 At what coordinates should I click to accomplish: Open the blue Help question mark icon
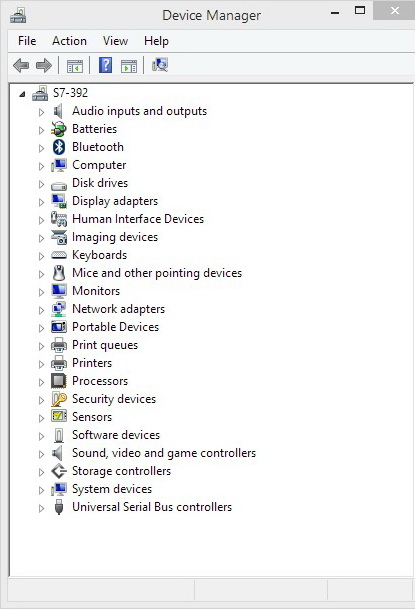pyautogui.click(x=105, y=65)
